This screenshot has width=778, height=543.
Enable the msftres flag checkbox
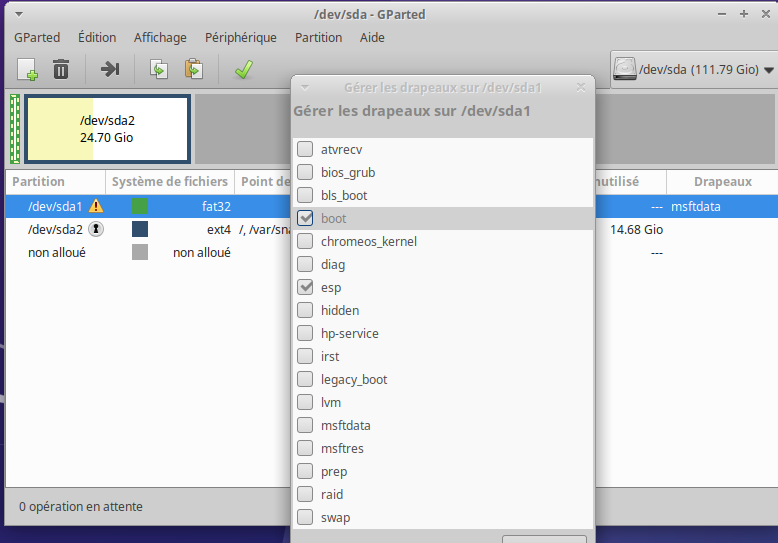click(x=305, y=448)
